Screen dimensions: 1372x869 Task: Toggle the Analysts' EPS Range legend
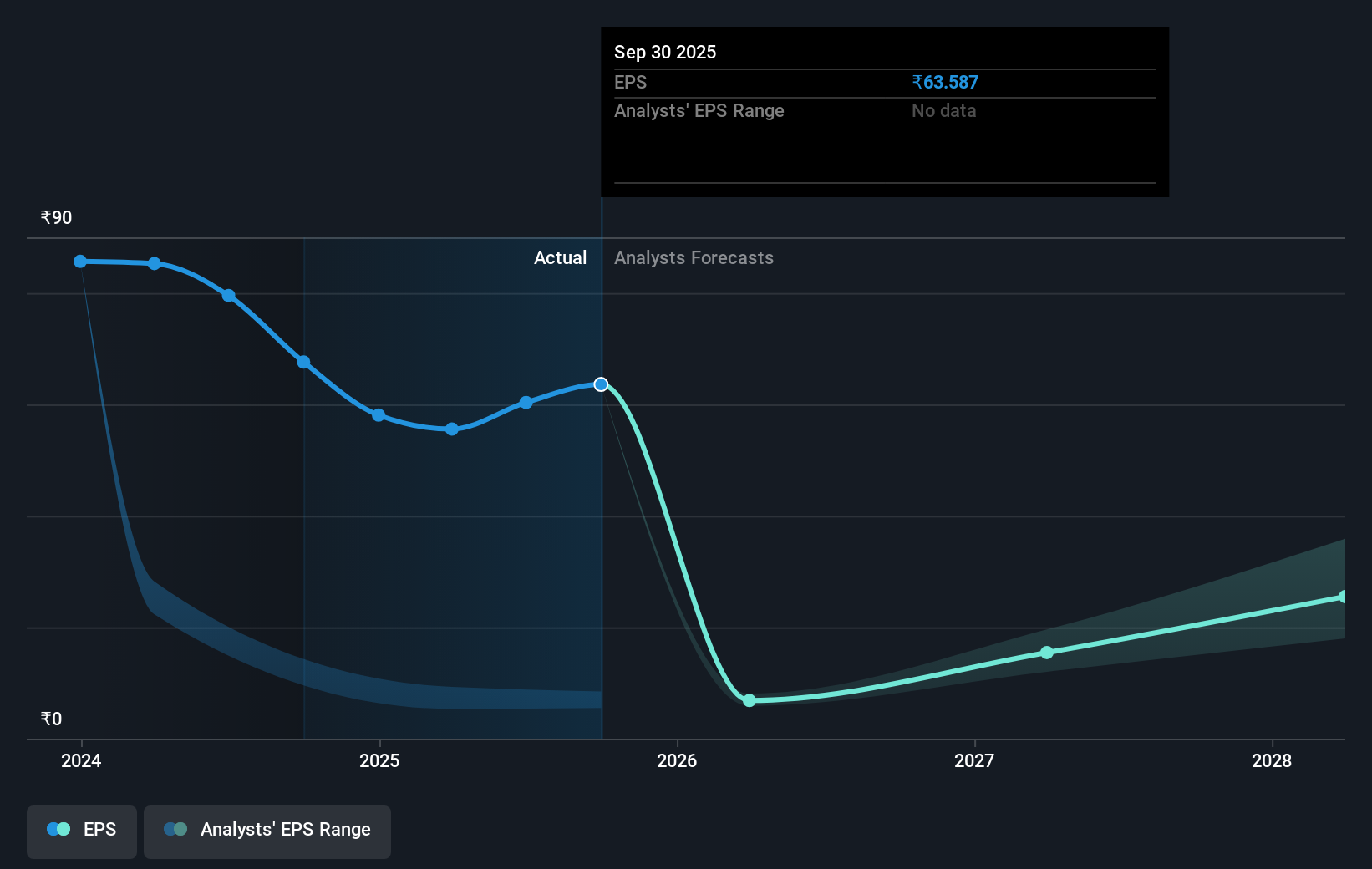point(267,831)
